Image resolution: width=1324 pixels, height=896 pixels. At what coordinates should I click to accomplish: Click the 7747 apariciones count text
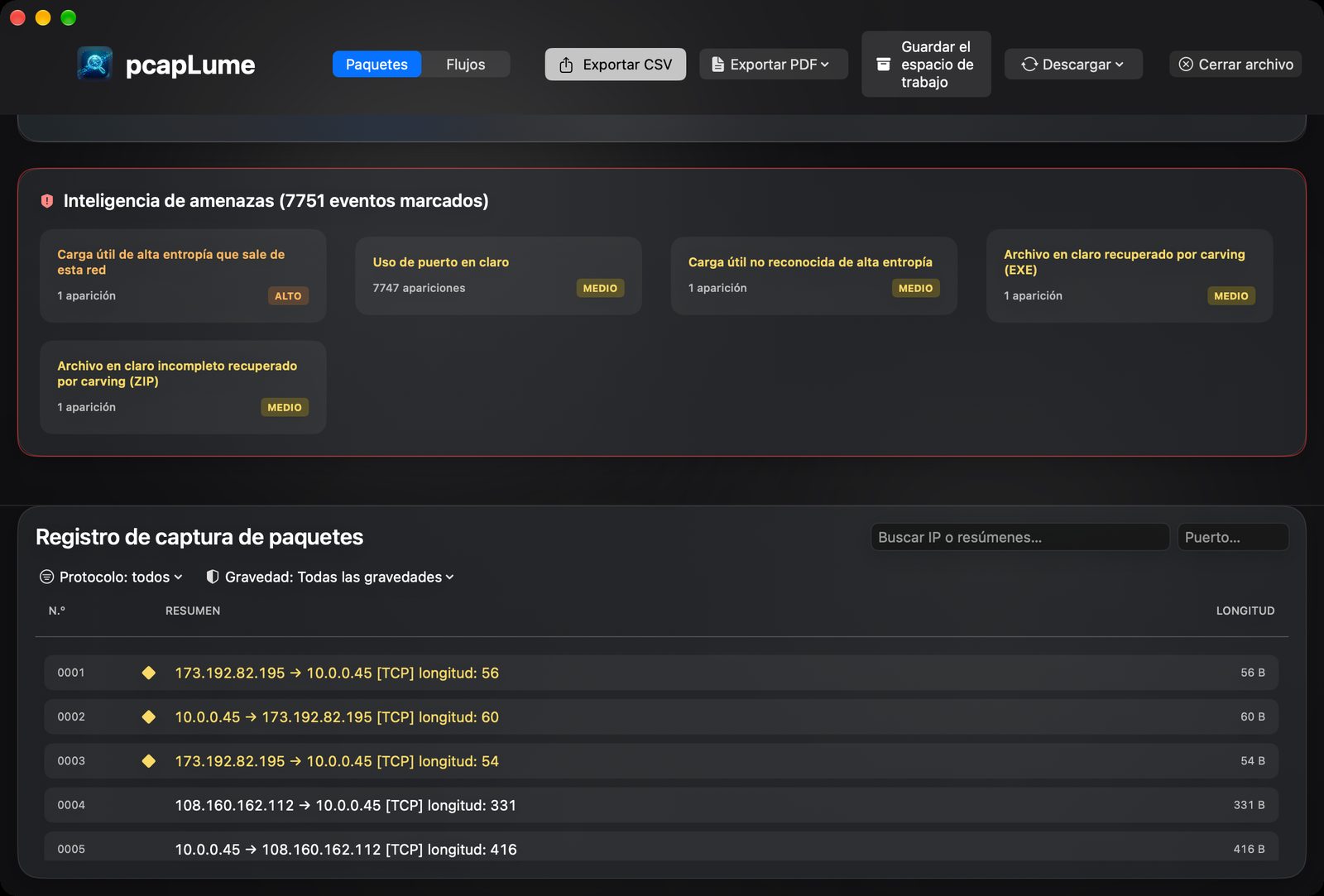pos(419,288)
